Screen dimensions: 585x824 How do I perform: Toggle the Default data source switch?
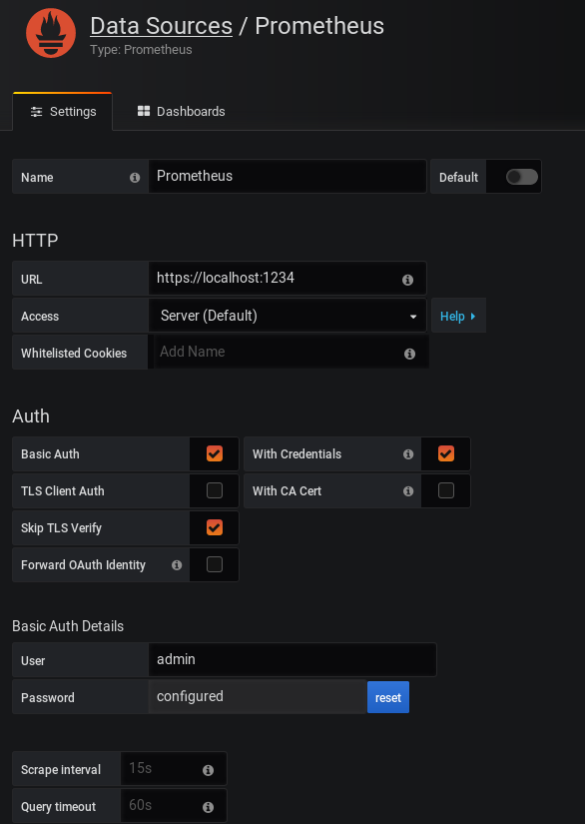coord(521,177)
